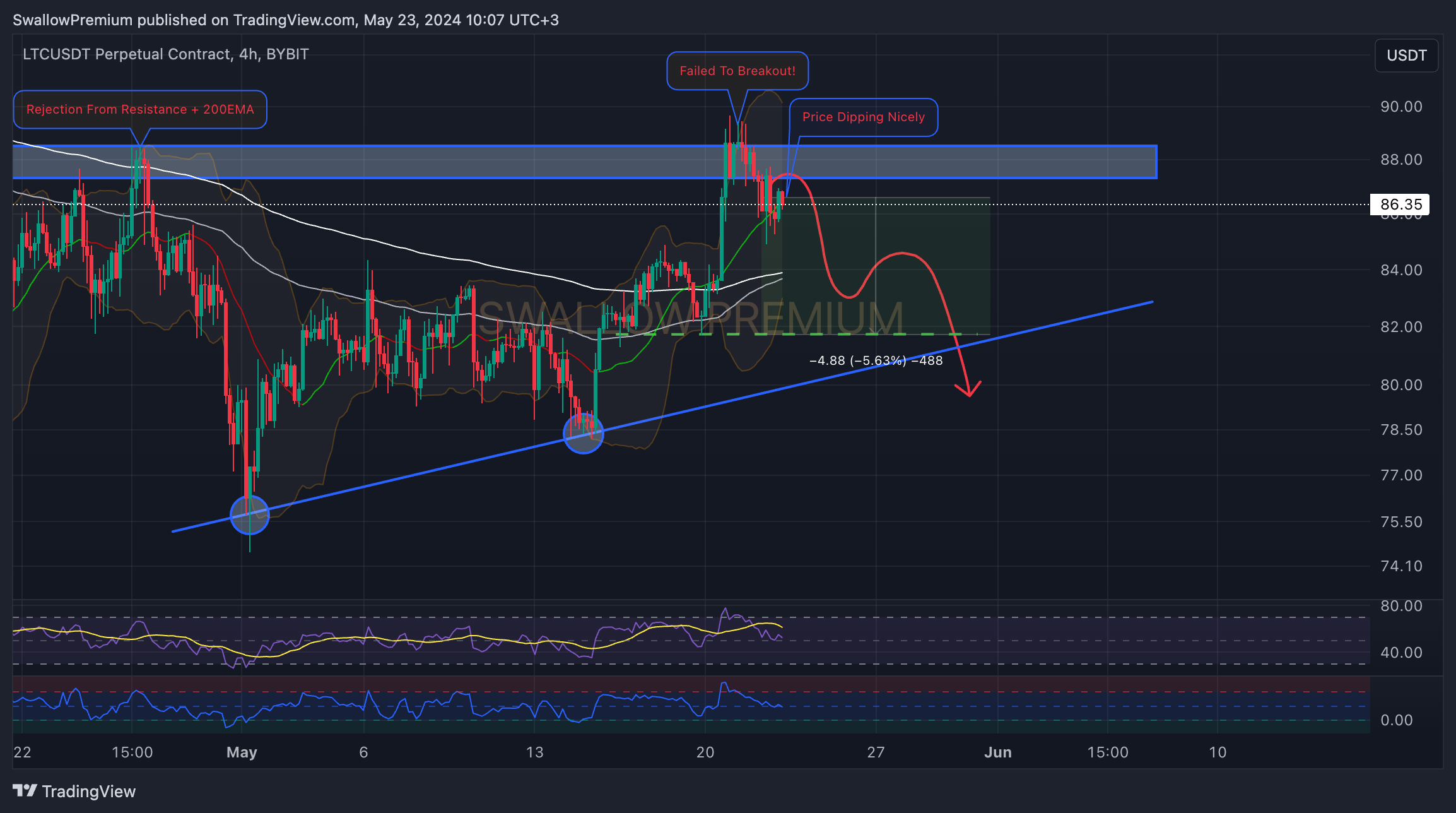This screenshot has width=1456, height=813.
Task: Click the LTCUSDT Perpetual Contract symbol title
Action: point(166,54)
